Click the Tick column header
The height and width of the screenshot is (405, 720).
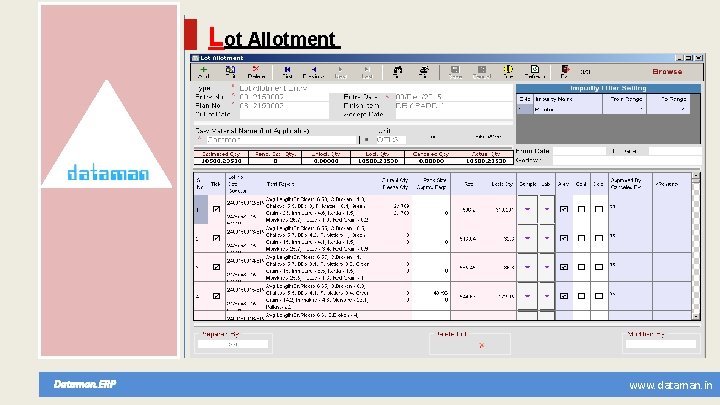[x=215, y=184]
